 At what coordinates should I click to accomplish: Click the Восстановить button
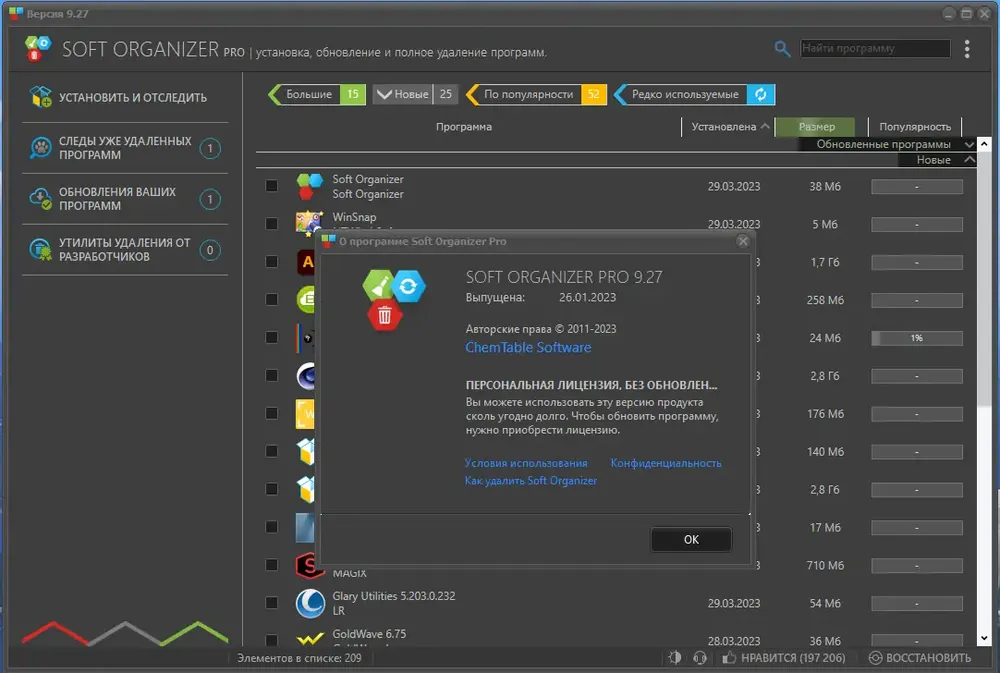tap(920, 658)
